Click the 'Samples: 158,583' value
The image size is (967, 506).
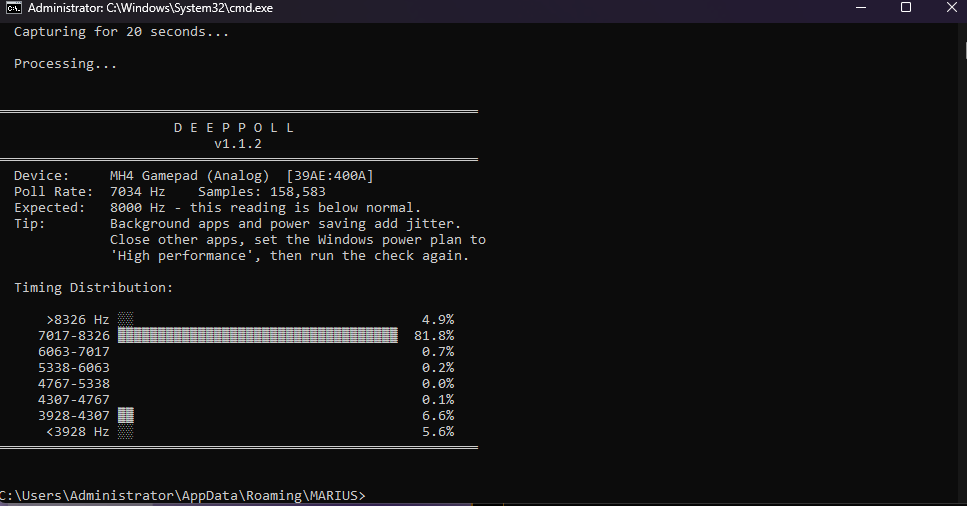261,193
